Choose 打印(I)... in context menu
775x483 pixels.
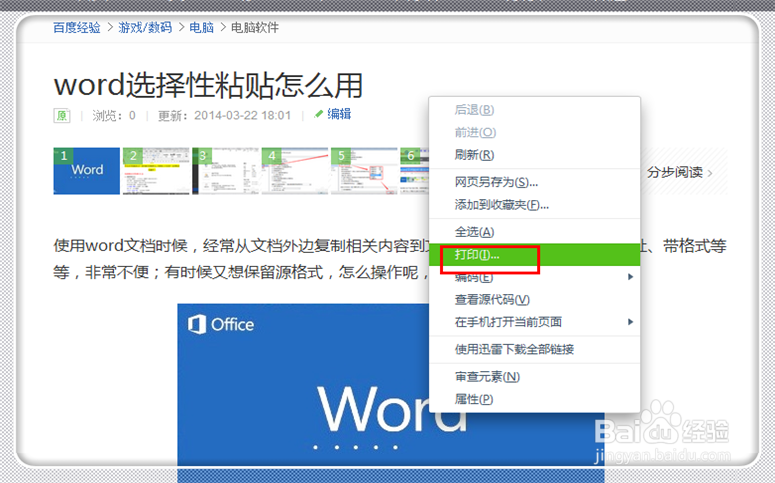(534, 255)
